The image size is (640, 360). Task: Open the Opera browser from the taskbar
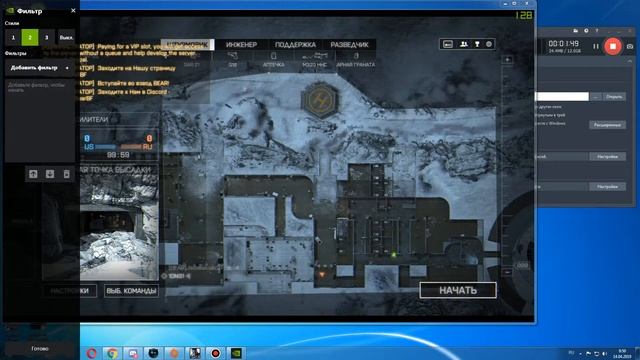[91, 353]
